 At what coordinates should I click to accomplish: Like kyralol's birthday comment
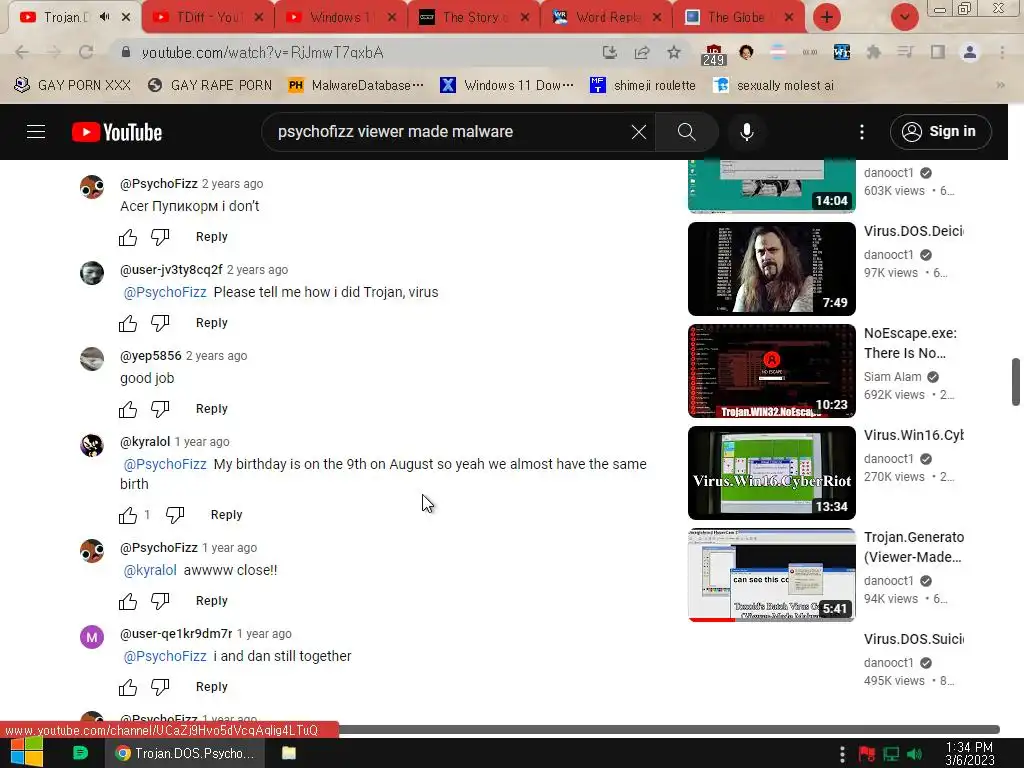pos(128,515)
